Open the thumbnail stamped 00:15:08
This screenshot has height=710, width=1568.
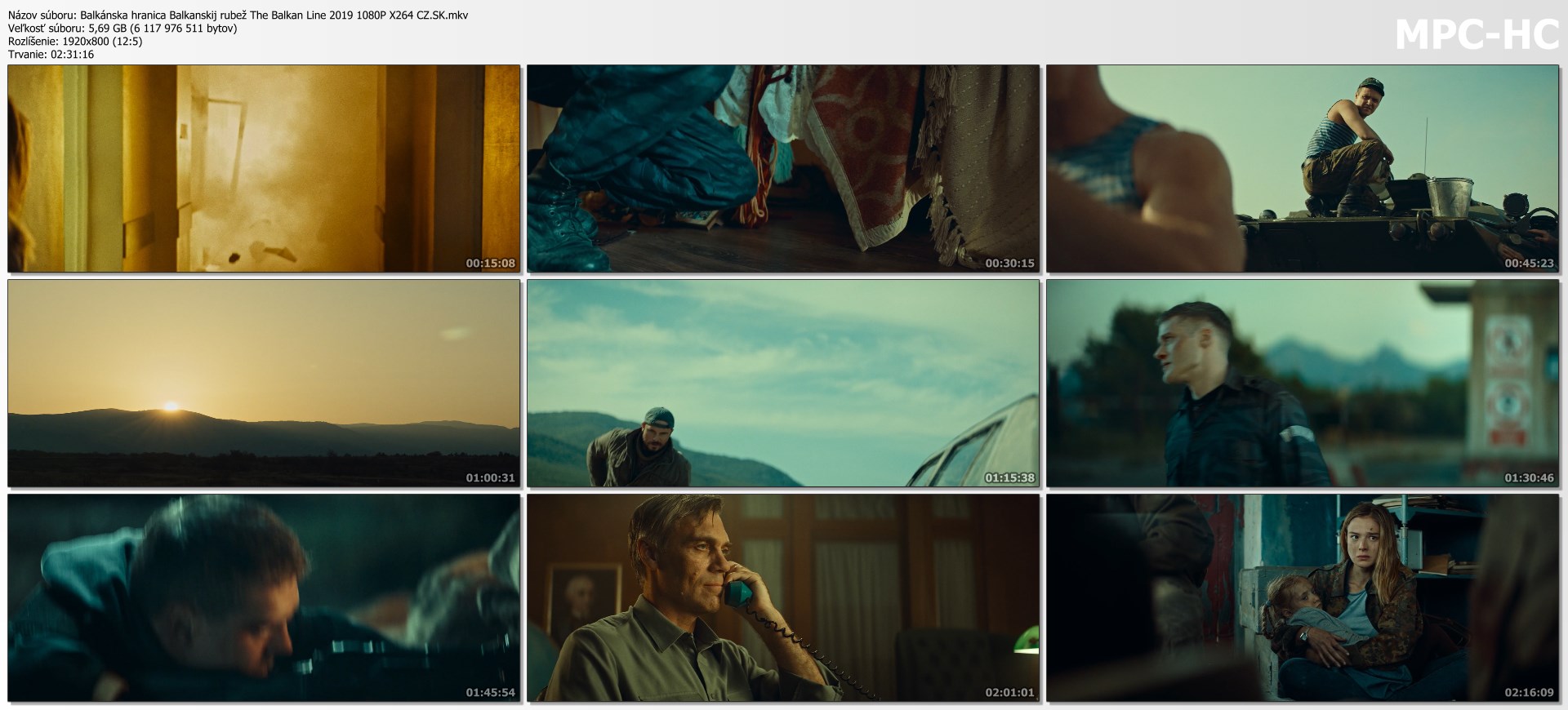(x=264, y=169)
